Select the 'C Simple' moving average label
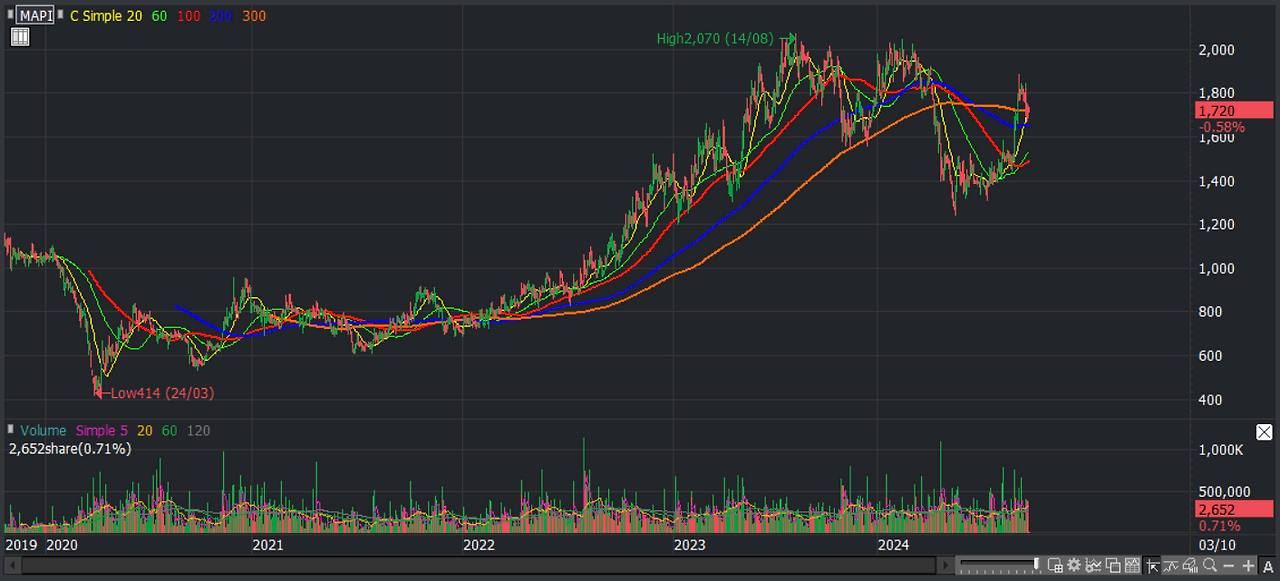 (x=96, y=16)
